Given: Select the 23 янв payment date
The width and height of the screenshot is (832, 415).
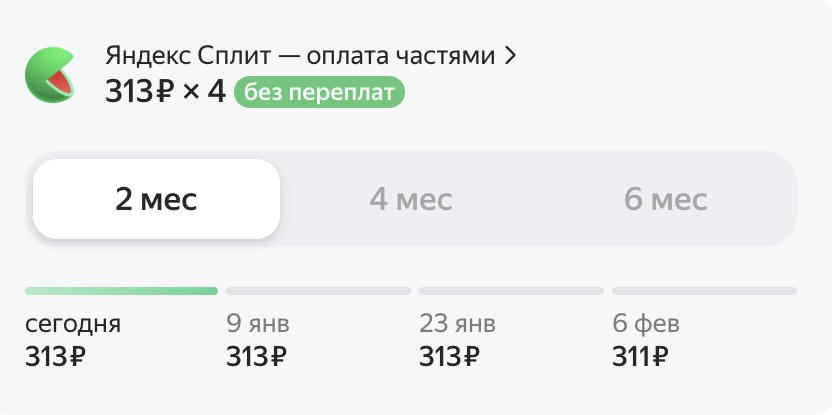Looking at the screenshot, I should pyautogui.click(x=457, y=324).
